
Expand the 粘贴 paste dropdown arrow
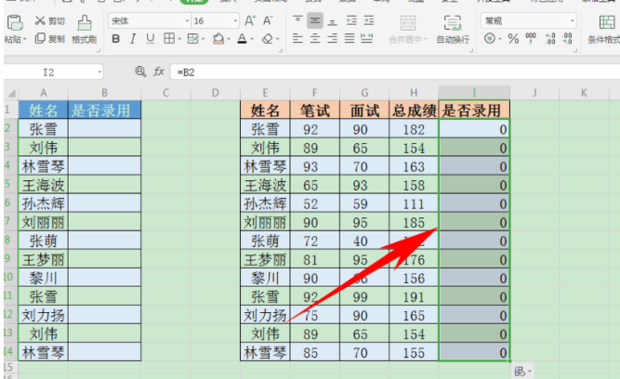[x=25, y=39]
